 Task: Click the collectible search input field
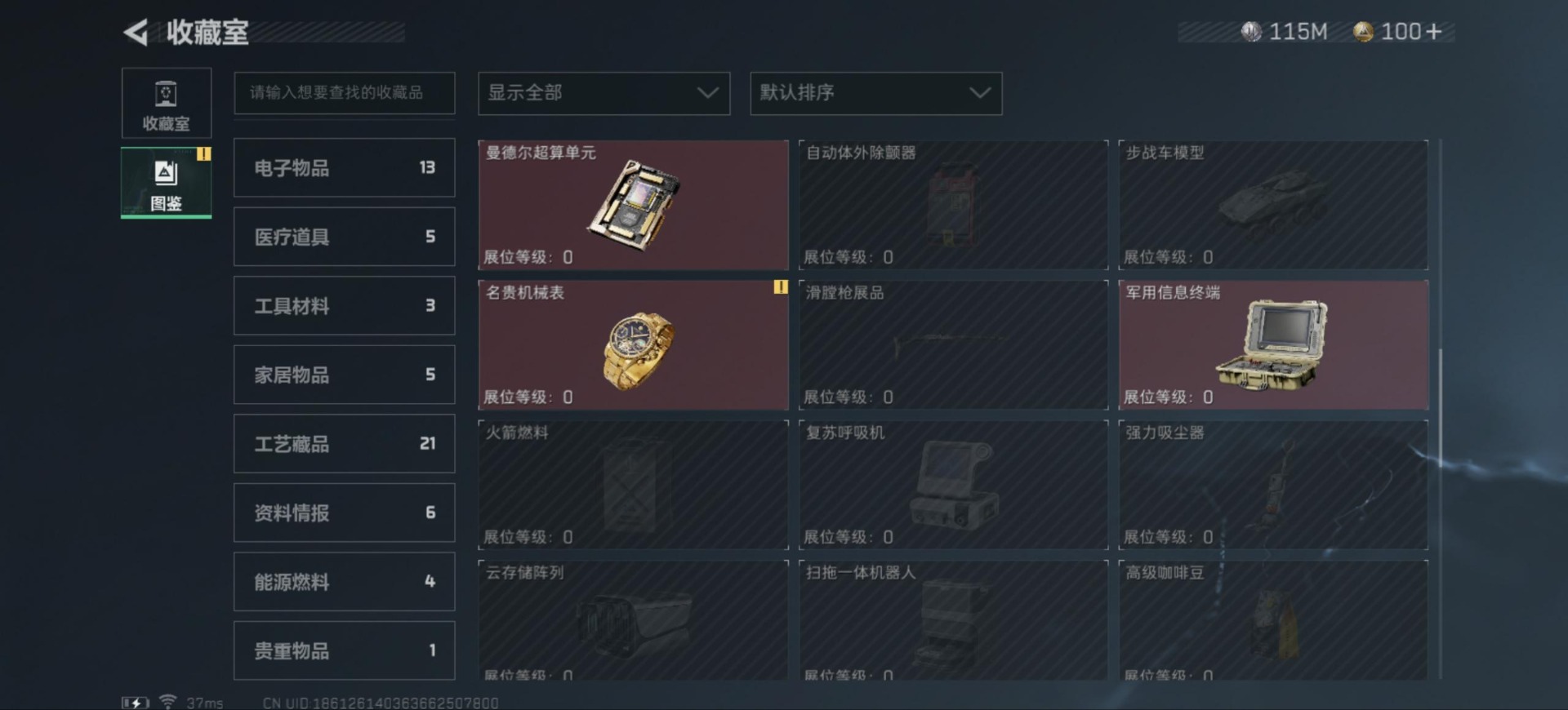(x=344, y=93)
